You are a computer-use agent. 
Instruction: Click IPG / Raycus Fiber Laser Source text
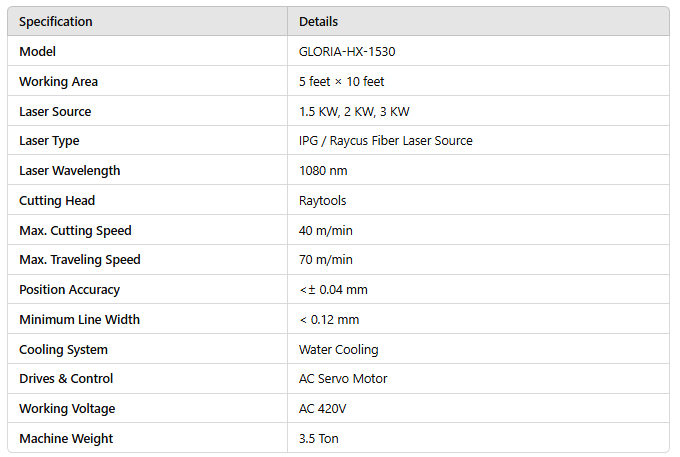pos(386,140)
